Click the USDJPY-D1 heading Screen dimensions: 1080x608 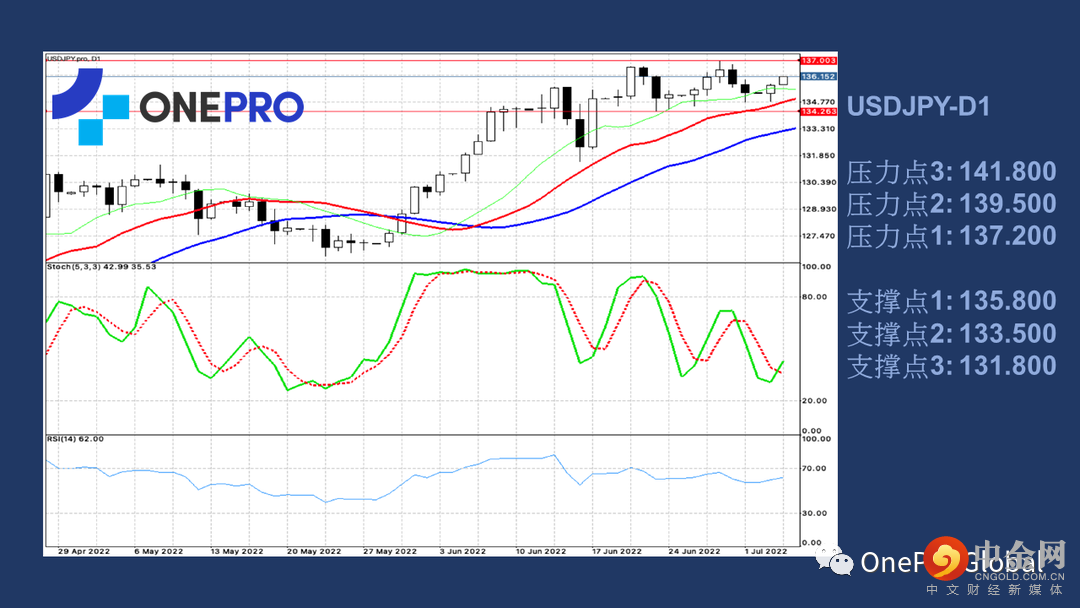click(x=918, y=106)
